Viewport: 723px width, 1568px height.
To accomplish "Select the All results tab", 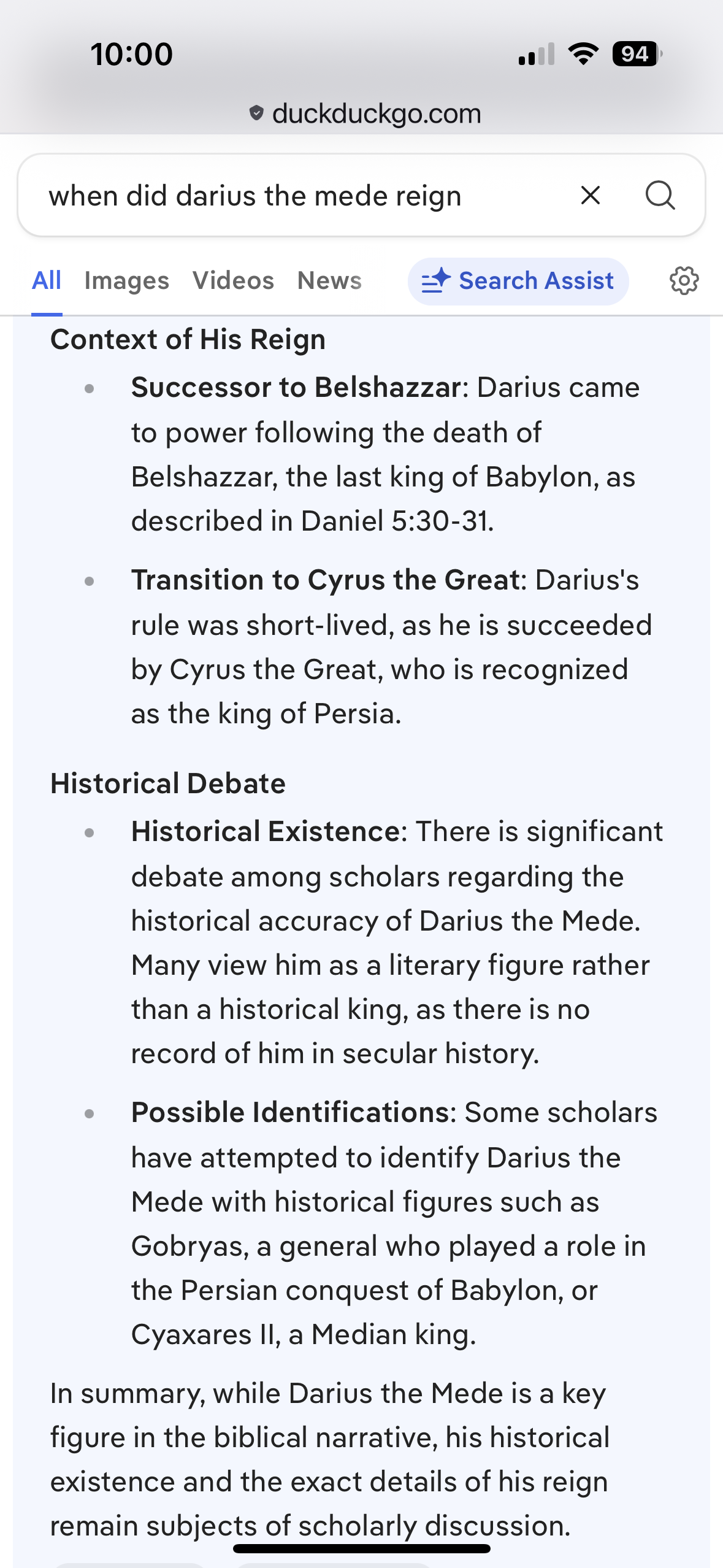I will coord(47,281).
